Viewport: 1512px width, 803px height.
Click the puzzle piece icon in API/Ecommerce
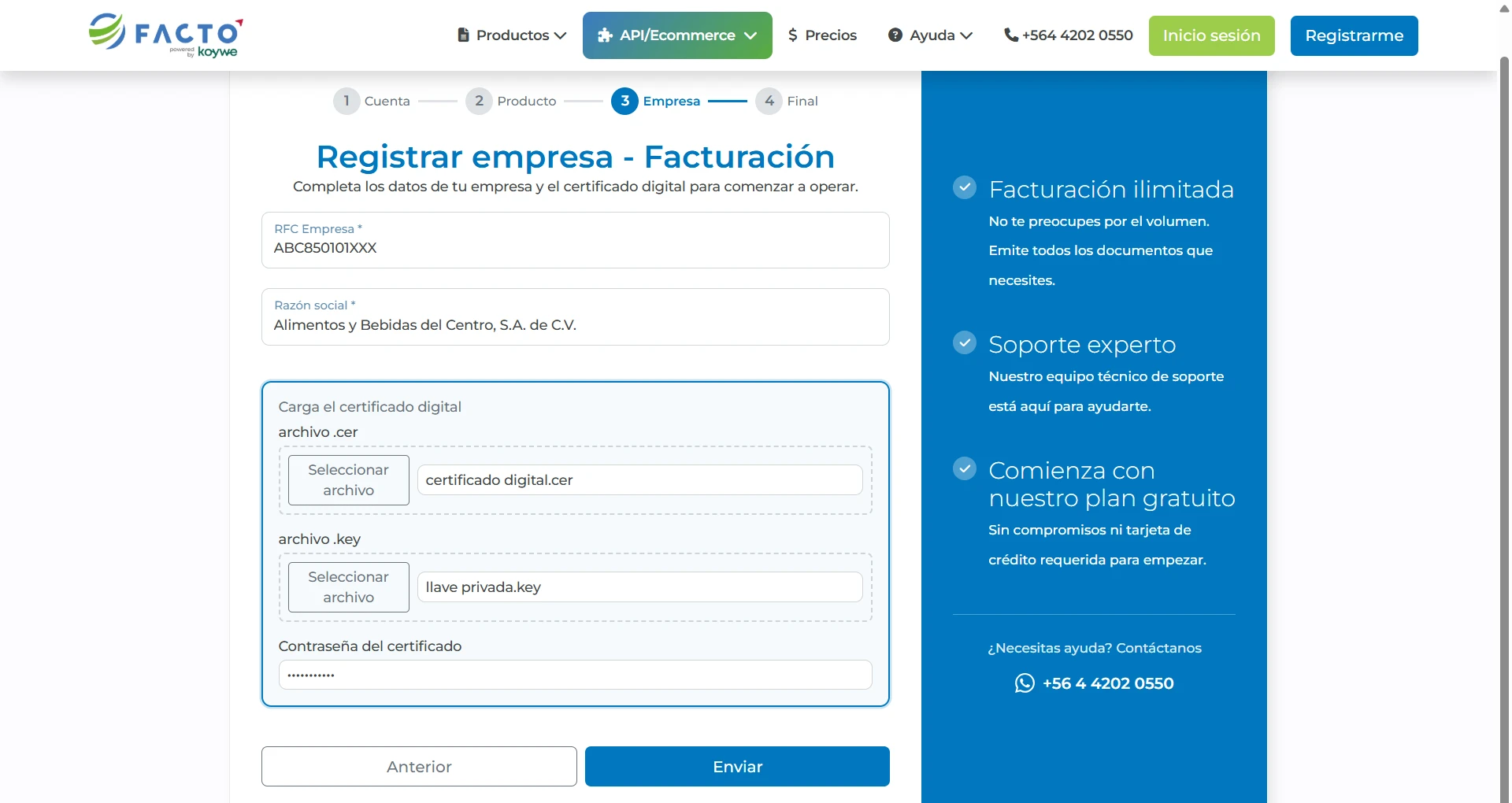[605, 35]
